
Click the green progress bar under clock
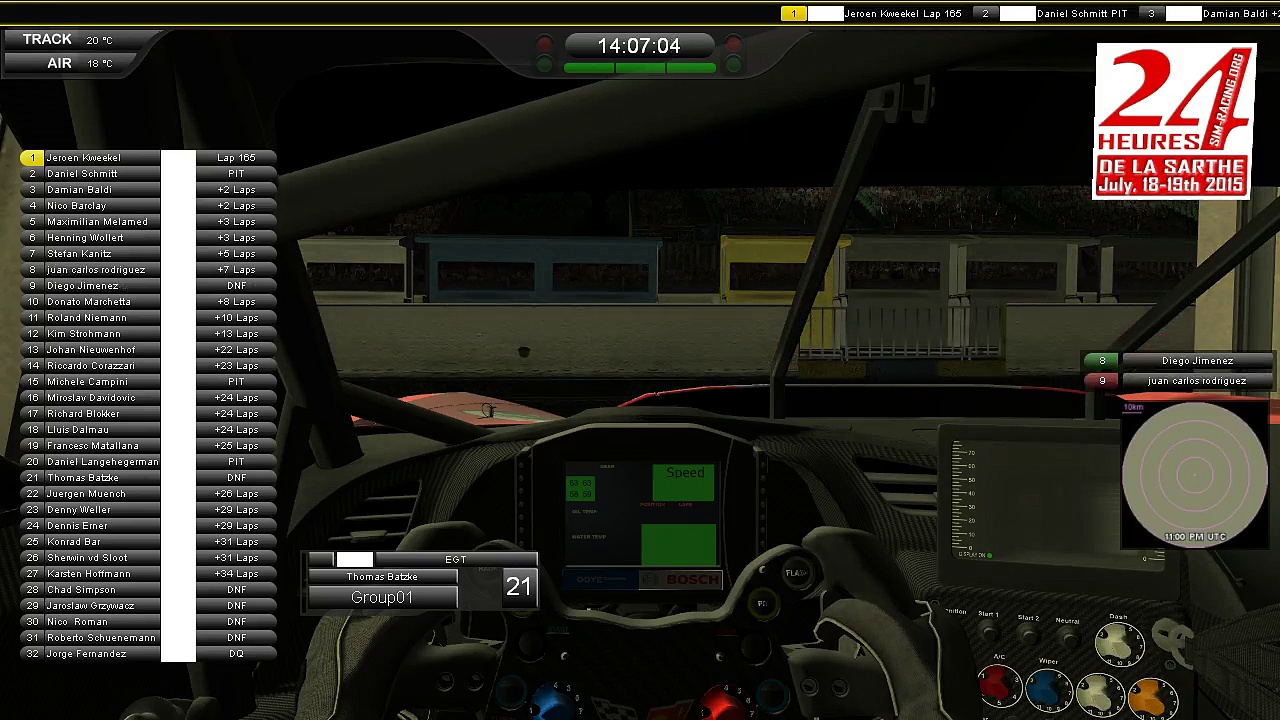(x=639, y=68)
